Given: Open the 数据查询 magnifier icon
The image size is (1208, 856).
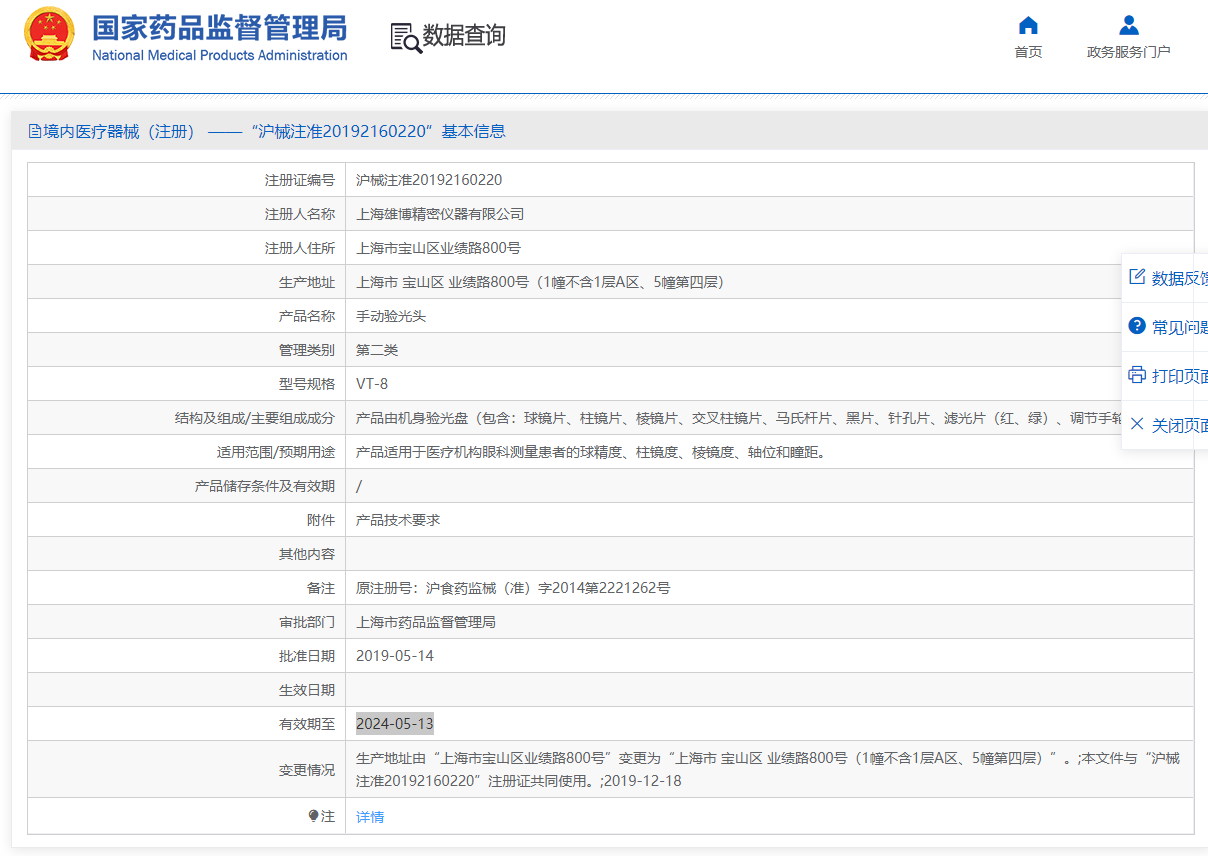Looking at the screenshot, I should 406,37.
